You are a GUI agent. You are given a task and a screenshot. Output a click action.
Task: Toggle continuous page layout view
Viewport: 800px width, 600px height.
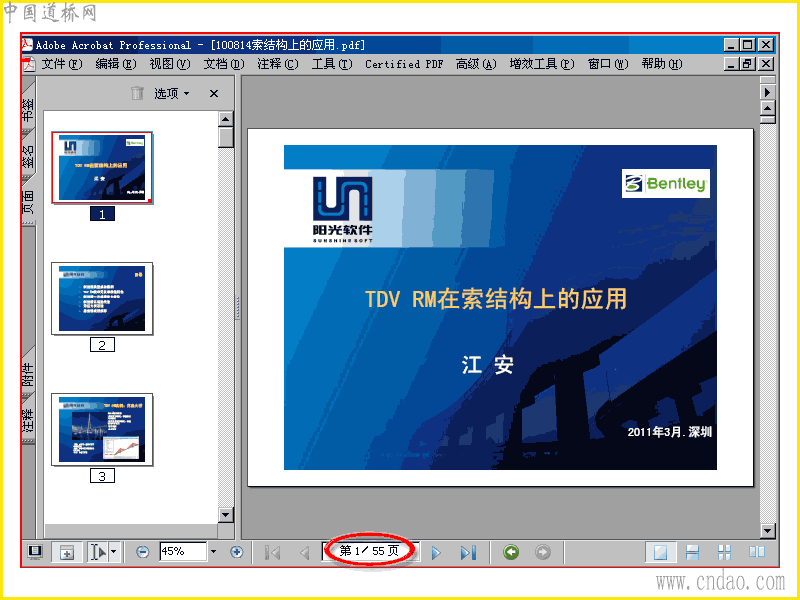[692, 552]
